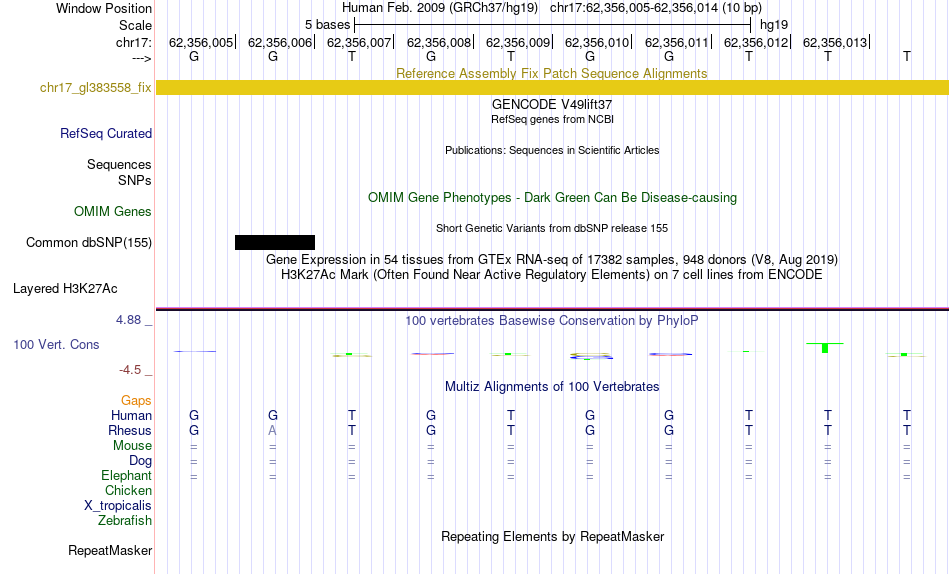Click the Mouse species label
Image resolution: width=950 pixels, height=574 pixels.
point(132,446)
